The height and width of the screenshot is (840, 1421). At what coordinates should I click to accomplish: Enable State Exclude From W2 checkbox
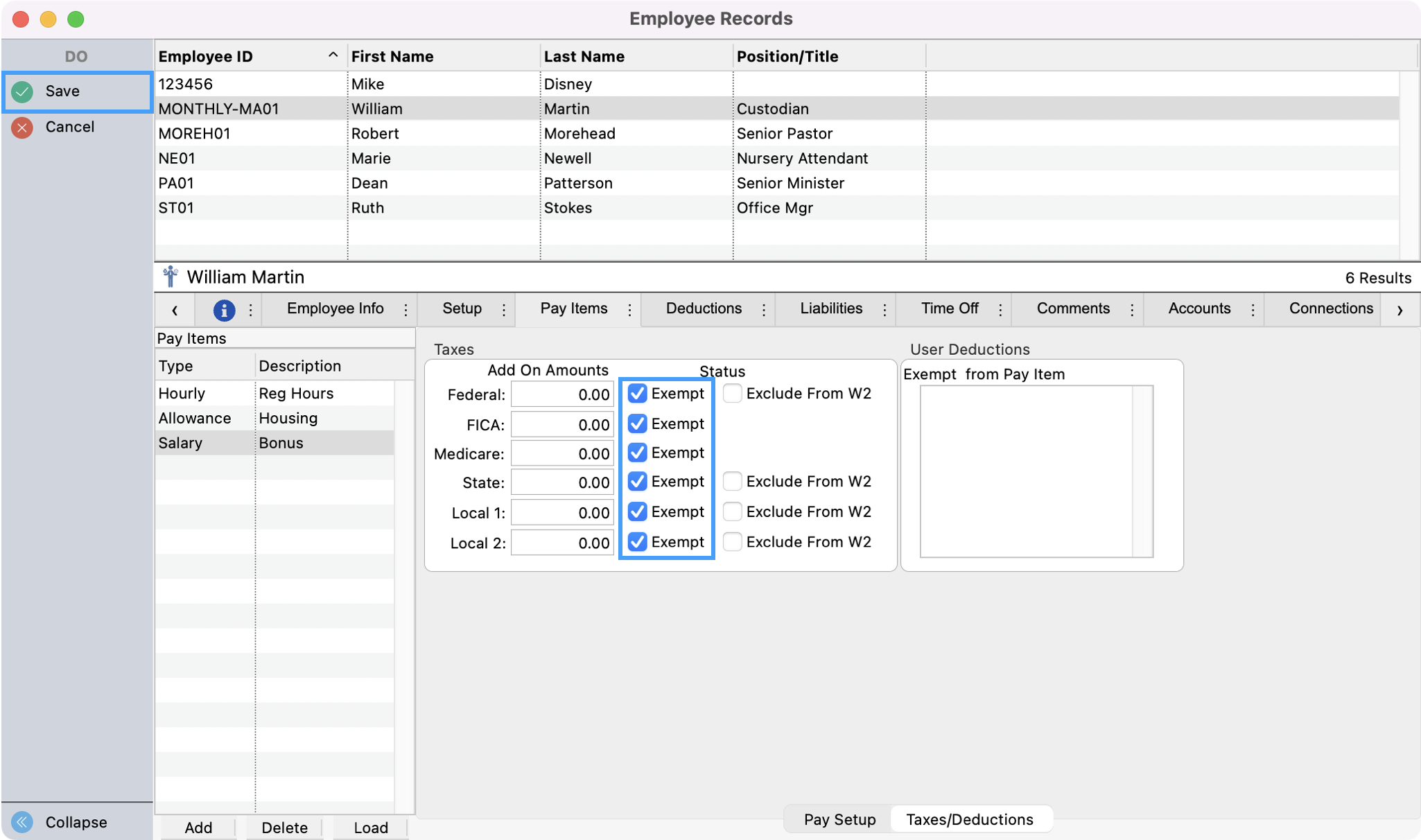(732, 481)
